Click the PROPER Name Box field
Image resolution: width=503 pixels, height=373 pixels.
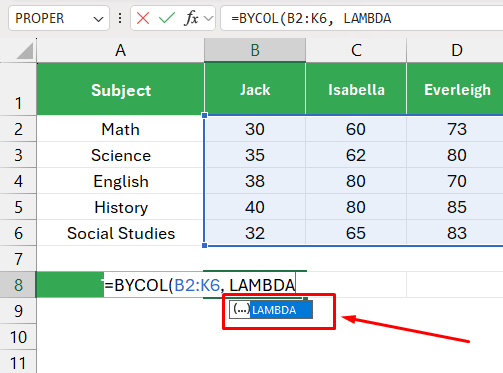click(50, 18)
